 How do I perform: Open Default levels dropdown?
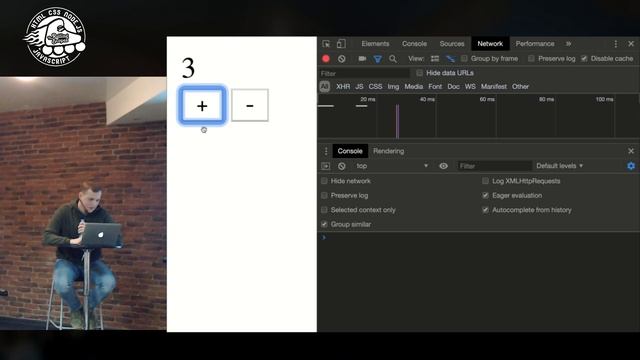(x=560, y=166)
